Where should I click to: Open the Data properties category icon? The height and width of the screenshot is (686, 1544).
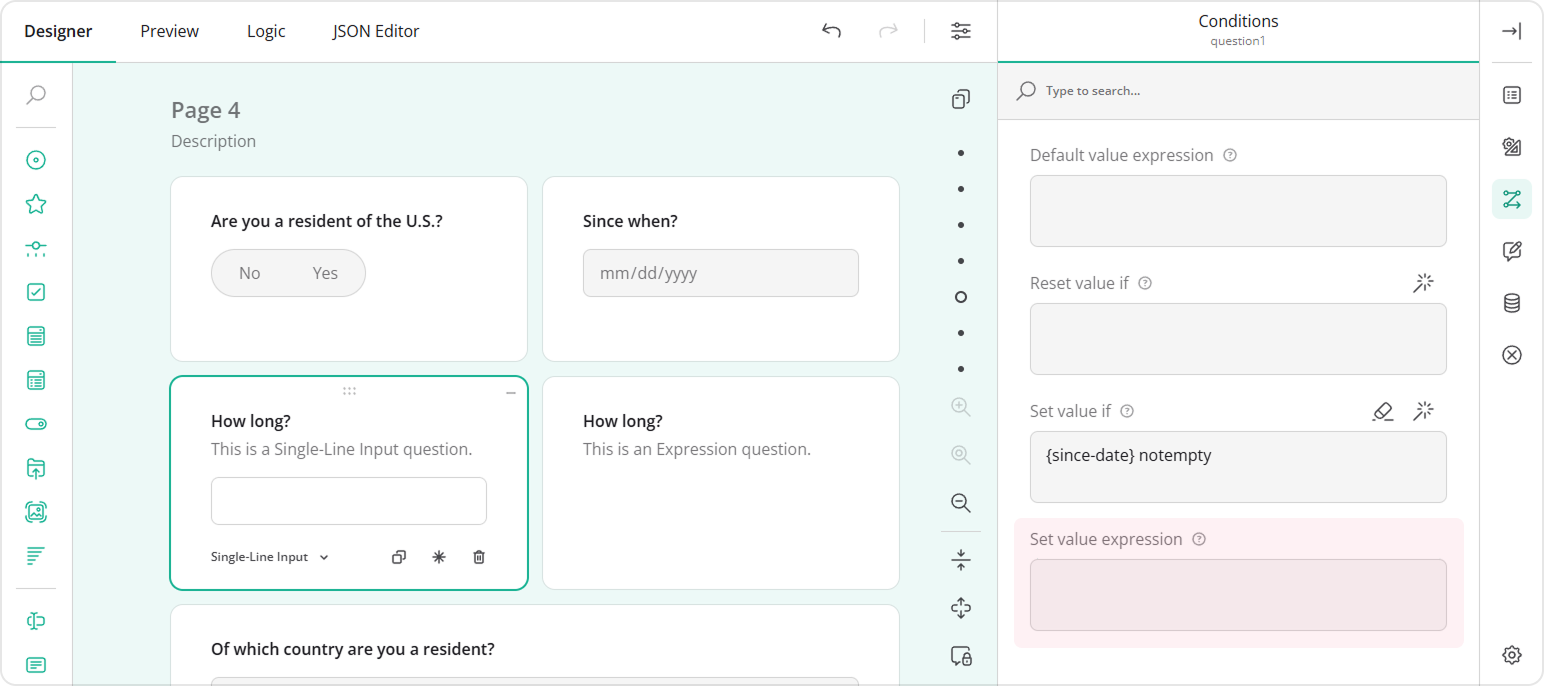tap(1512, 303)
